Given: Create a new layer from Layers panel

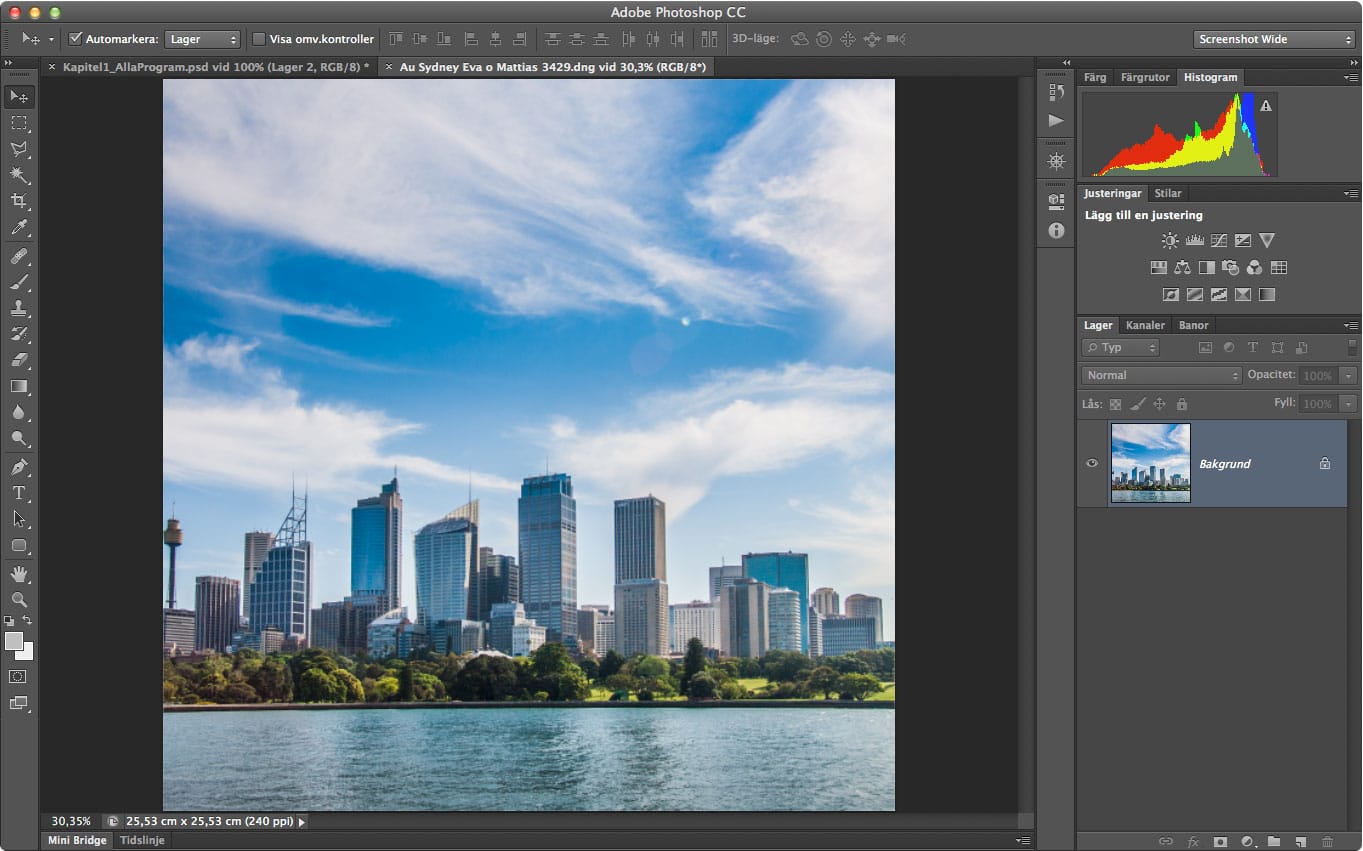Looking at the screenshot, I should pyautogui.click(x=1300, y=842).
